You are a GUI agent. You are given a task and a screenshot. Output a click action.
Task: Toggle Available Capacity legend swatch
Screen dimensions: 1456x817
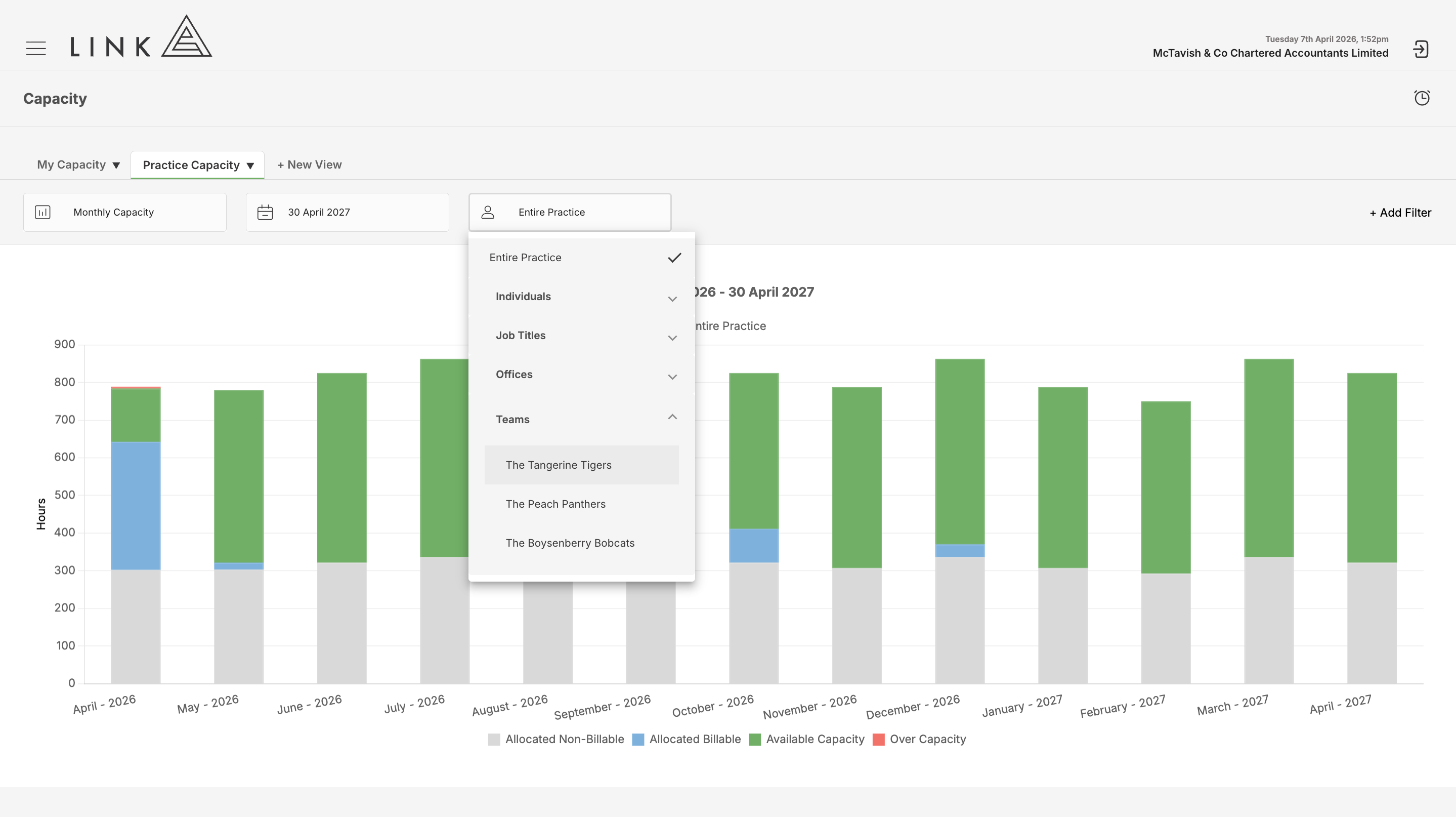click(x=755, y=740)
